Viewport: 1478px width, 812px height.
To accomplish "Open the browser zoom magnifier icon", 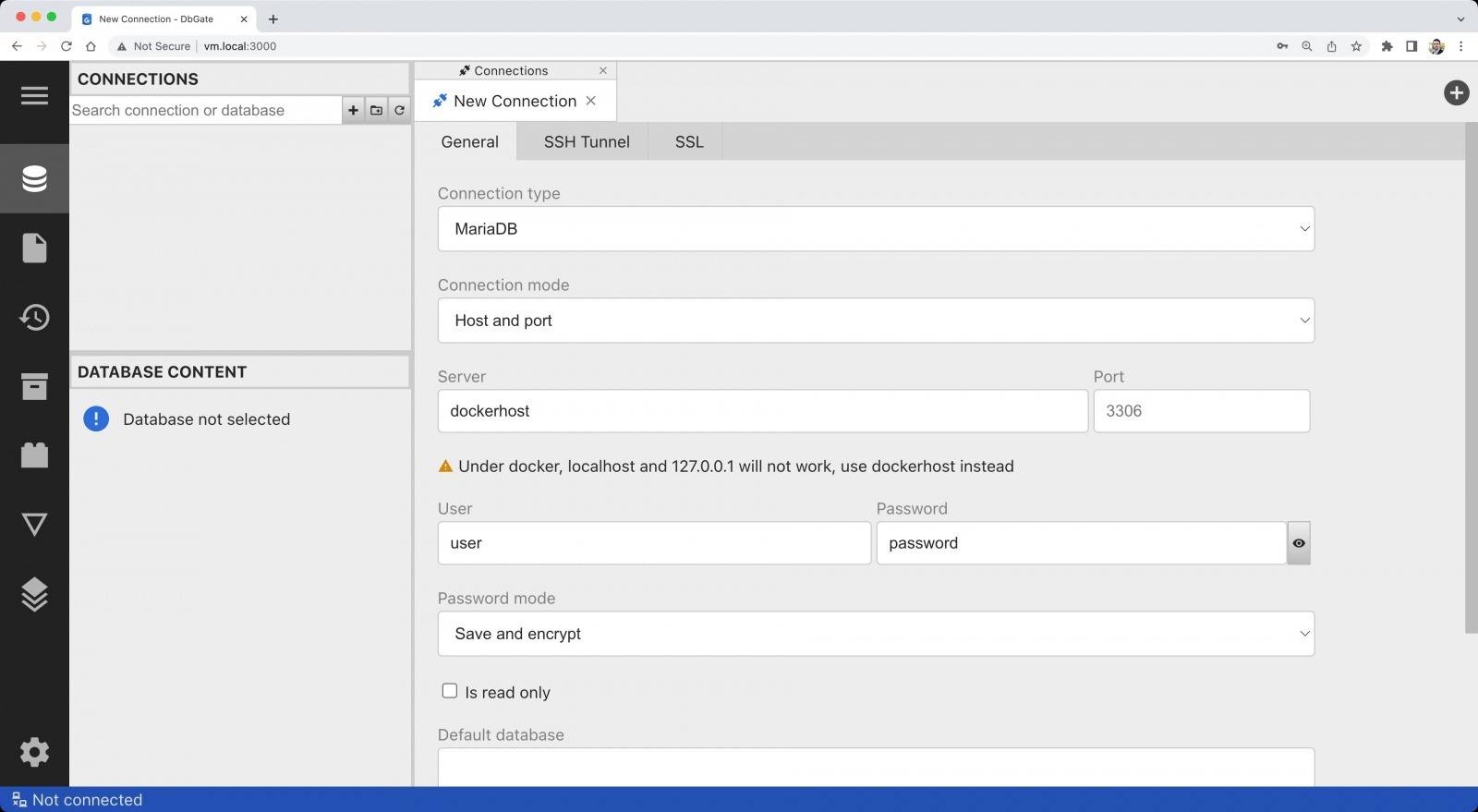I will pyautogui.click(x=1307, y=46).
